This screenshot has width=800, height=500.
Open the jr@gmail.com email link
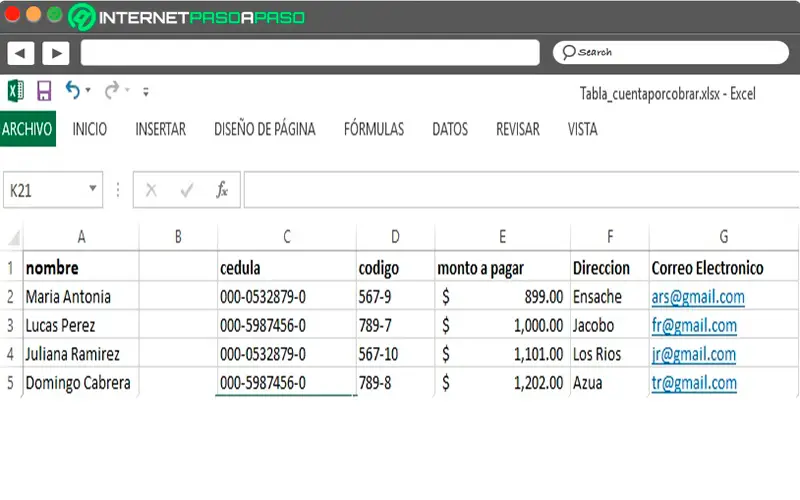(x=693, y=354)
